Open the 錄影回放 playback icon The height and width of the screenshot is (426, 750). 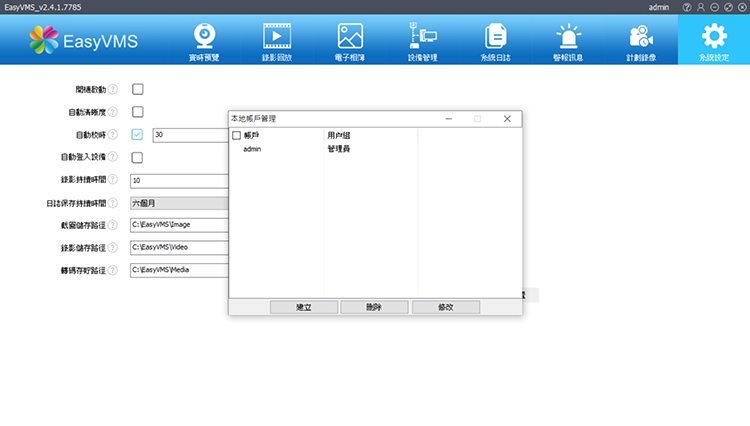click(276, 38)
